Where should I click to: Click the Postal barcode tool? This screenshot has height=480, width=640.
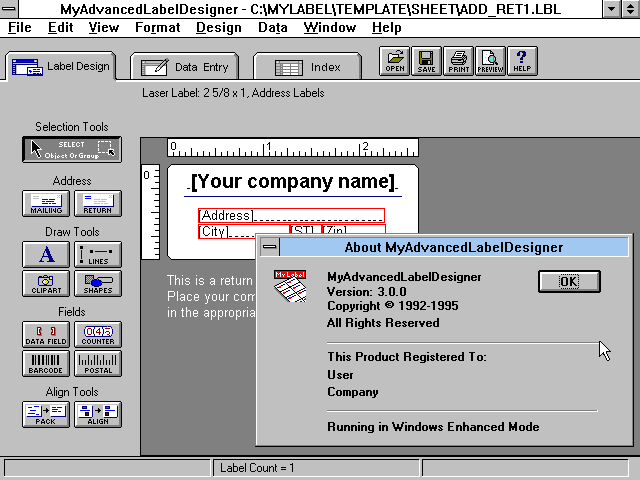98,363
